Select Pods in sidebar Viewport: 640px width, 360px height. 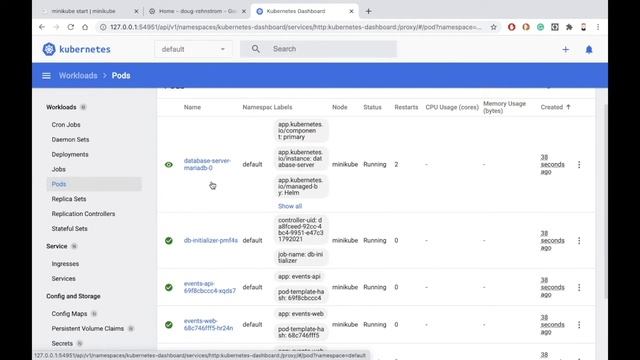point(94,184)
